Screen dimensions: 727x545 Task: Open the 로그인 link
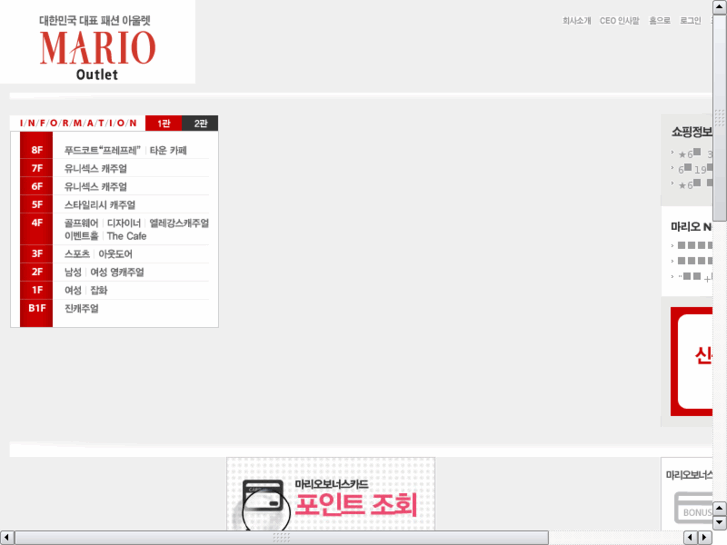tap(690, 21)
